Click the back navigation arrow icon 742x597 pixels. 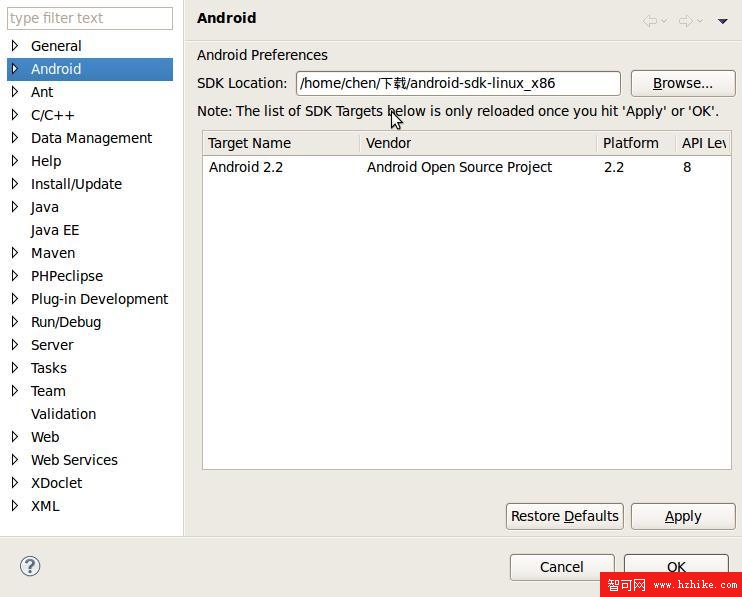tap(651, 20)
